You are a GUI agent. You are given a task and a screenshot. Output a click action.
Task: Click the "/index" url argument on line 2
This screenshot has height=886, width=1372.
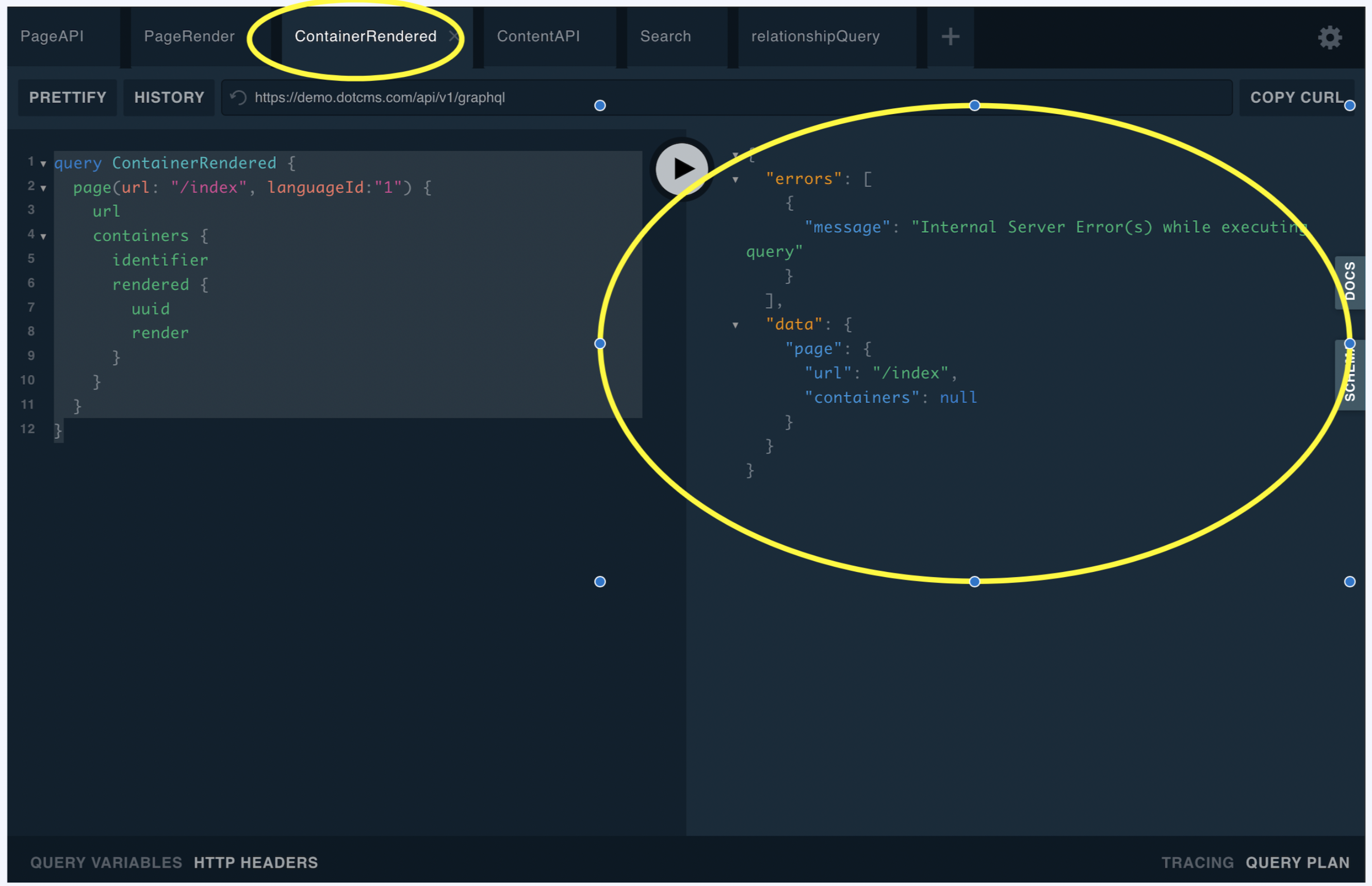pos(209,188)
